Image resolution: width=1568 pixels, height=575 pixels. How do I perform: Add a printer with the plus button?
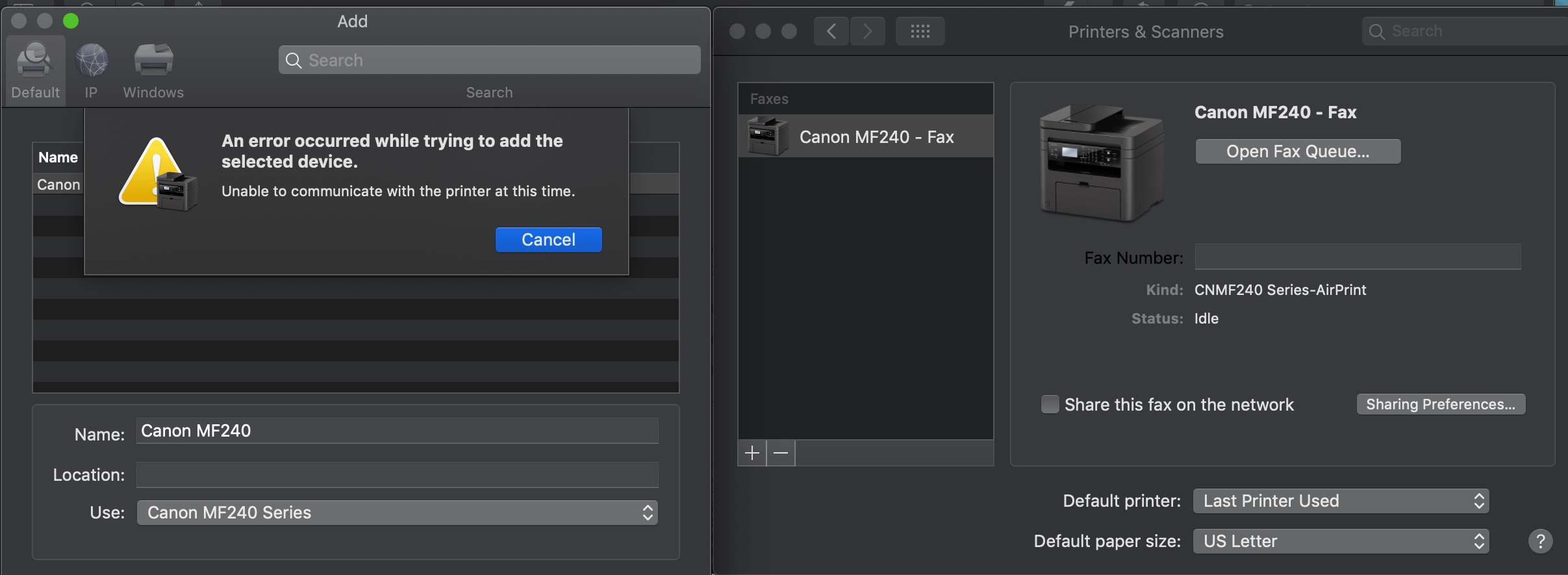tap(752, 453)
